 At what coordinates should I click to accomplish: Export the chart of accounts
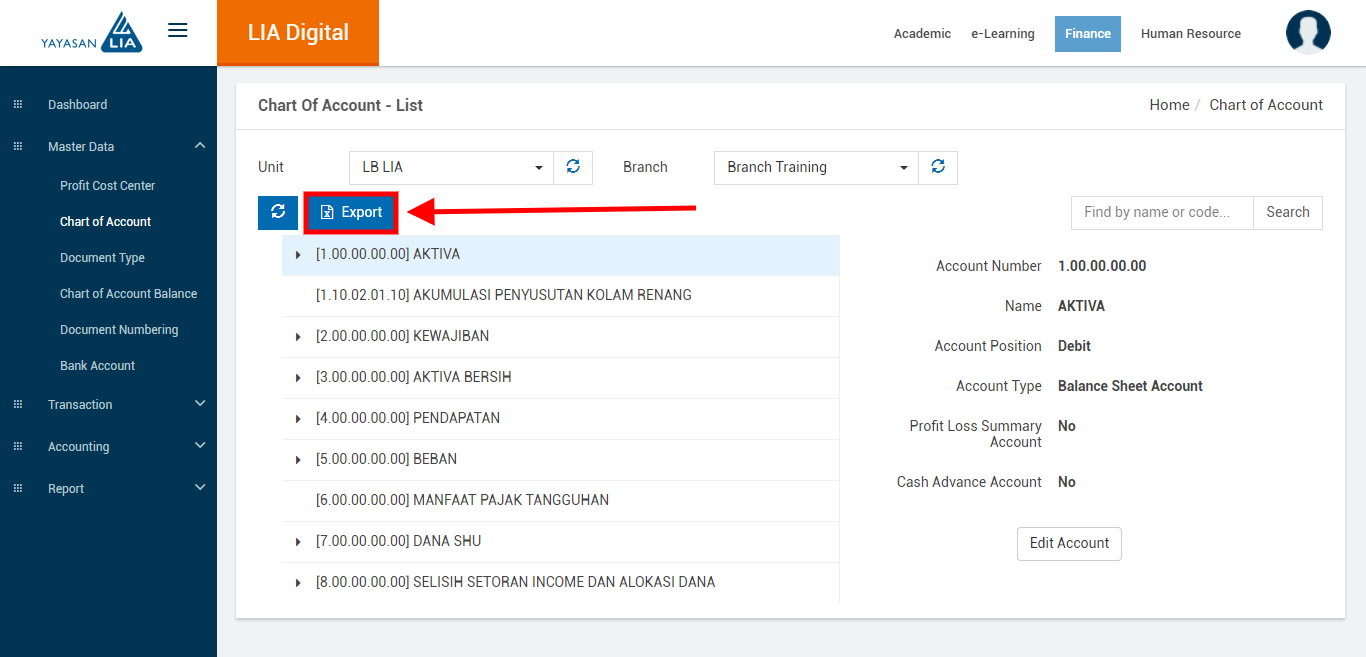pos(351,213)
